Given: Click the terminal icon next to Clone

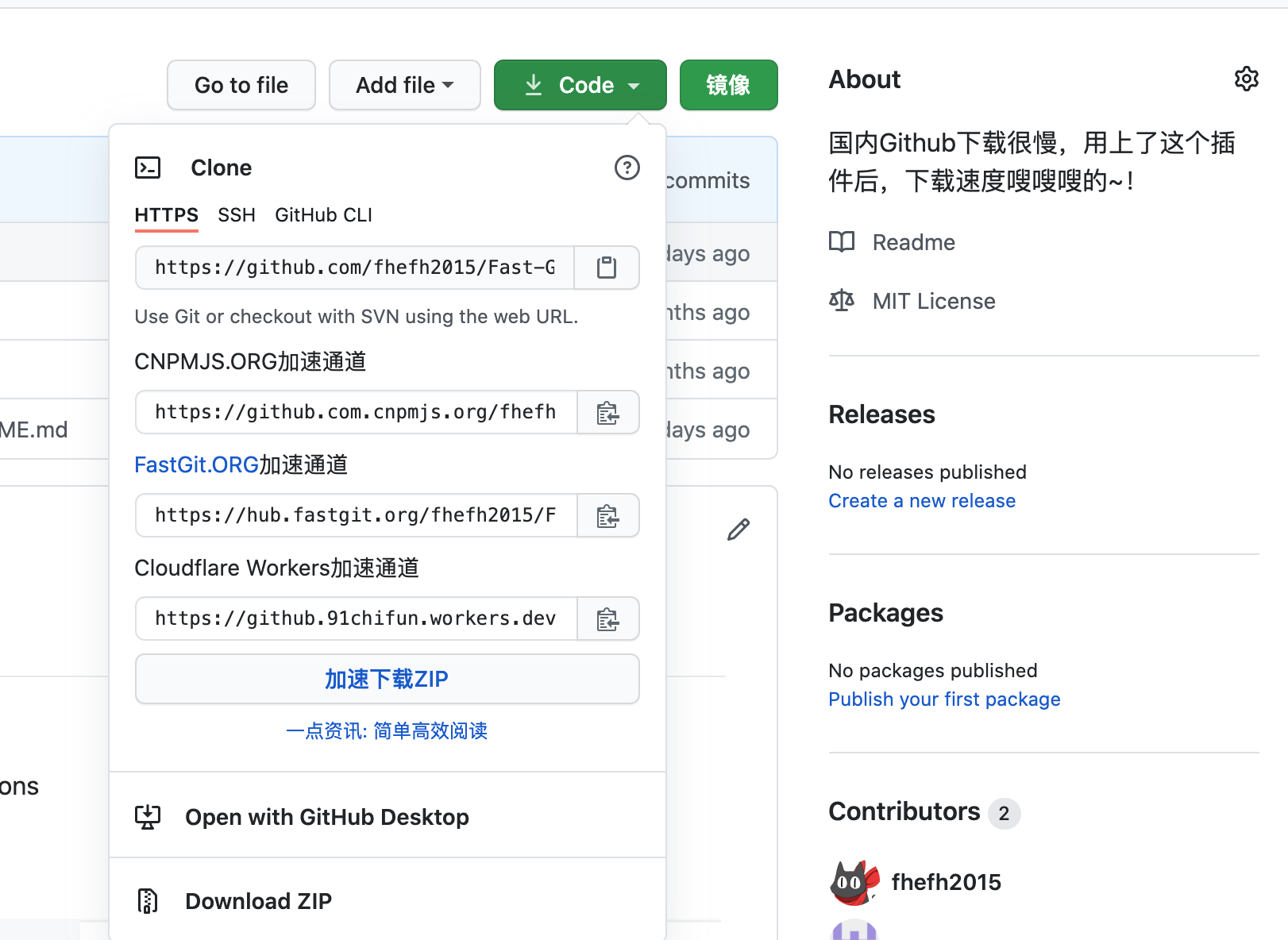Looking at the screenshot, I should click(x=148, y=168).
